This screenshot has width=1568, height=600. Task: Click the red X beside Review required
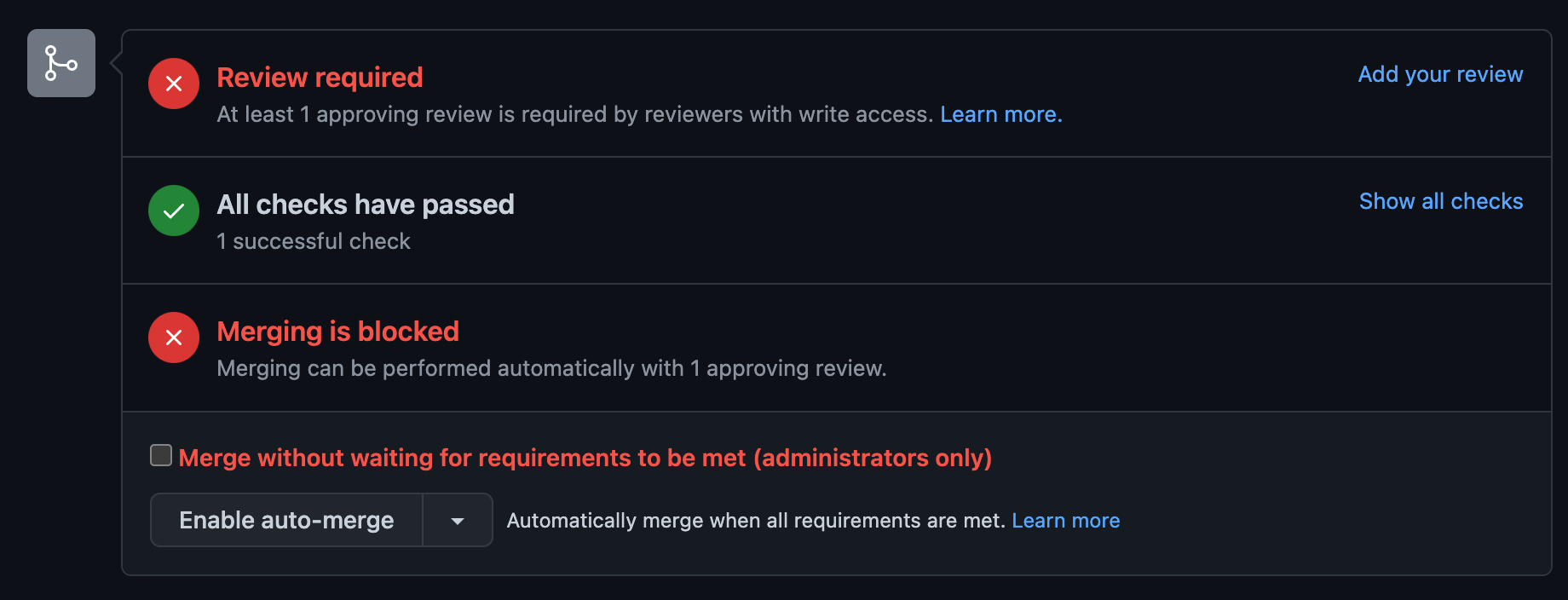[x=173, y=84]
